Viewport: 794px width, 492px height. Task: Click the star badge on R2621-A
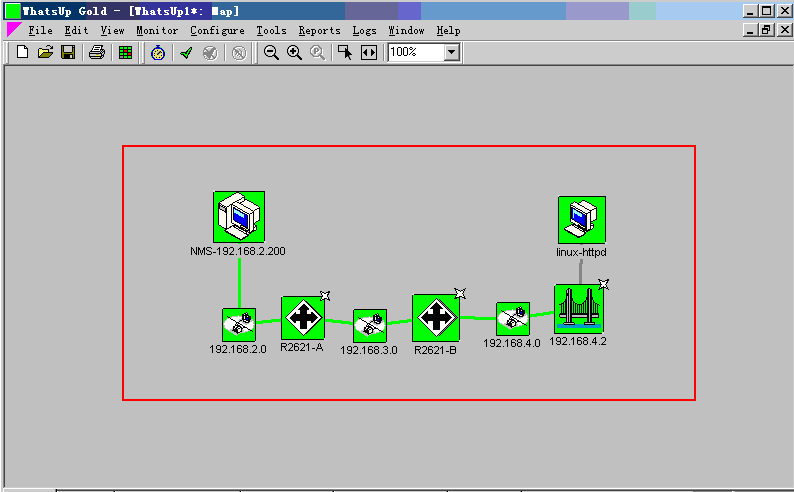[x=325, y=296]
